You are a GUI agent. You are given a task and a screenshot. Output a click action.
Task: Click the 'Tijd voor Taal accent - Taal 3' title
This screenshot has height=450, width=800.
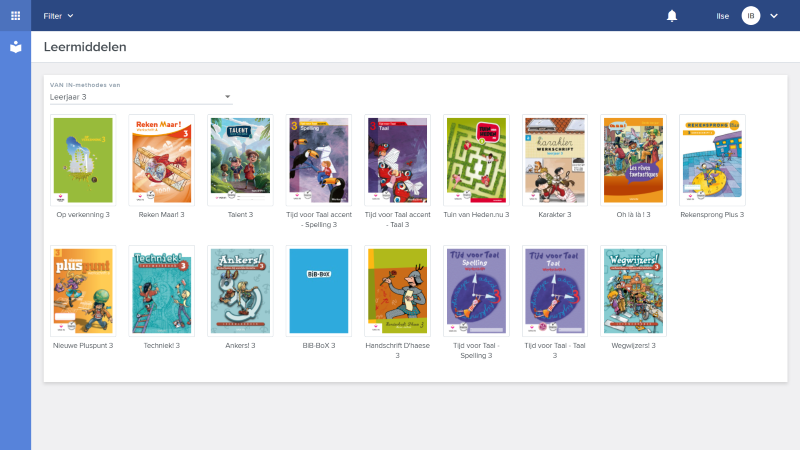397,220
